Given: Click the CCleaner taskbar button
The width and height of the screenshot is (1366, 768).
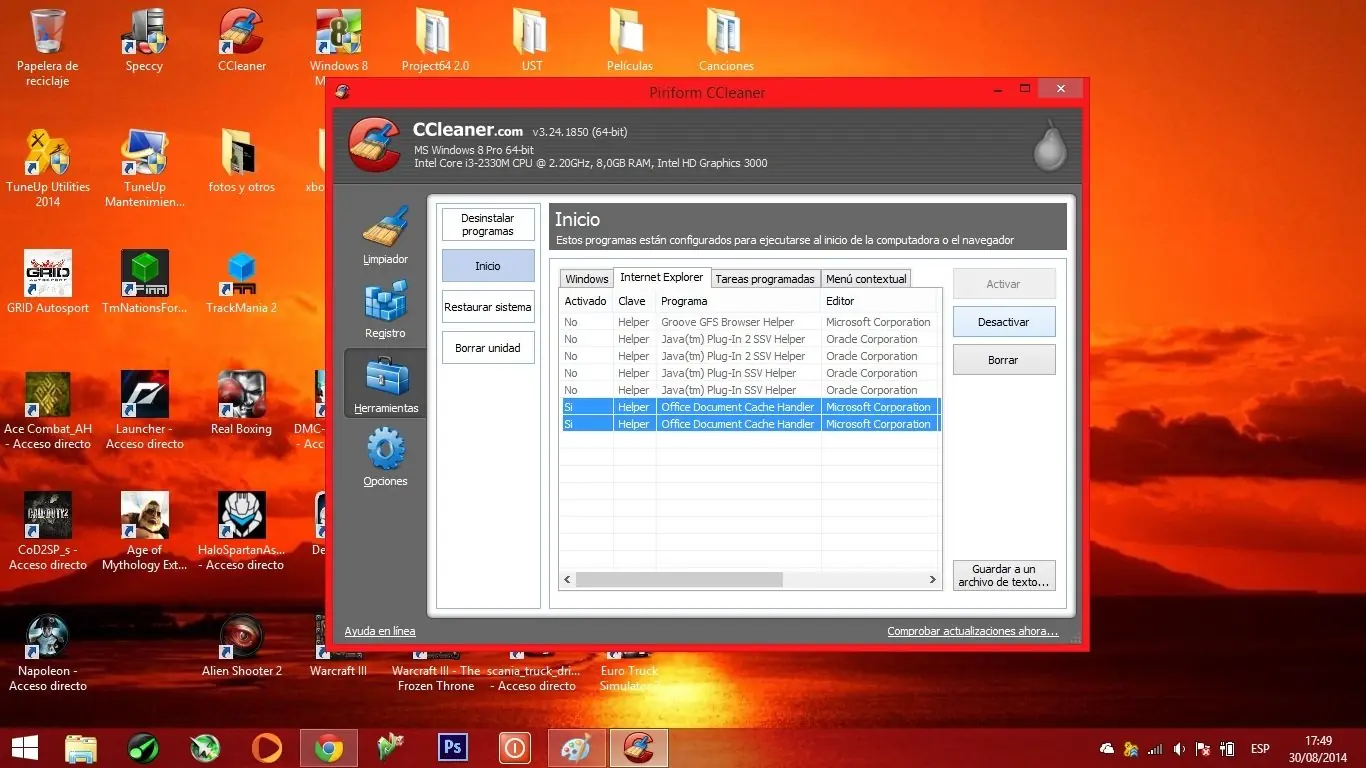Looking at the screenshot, I should point(639,747).
